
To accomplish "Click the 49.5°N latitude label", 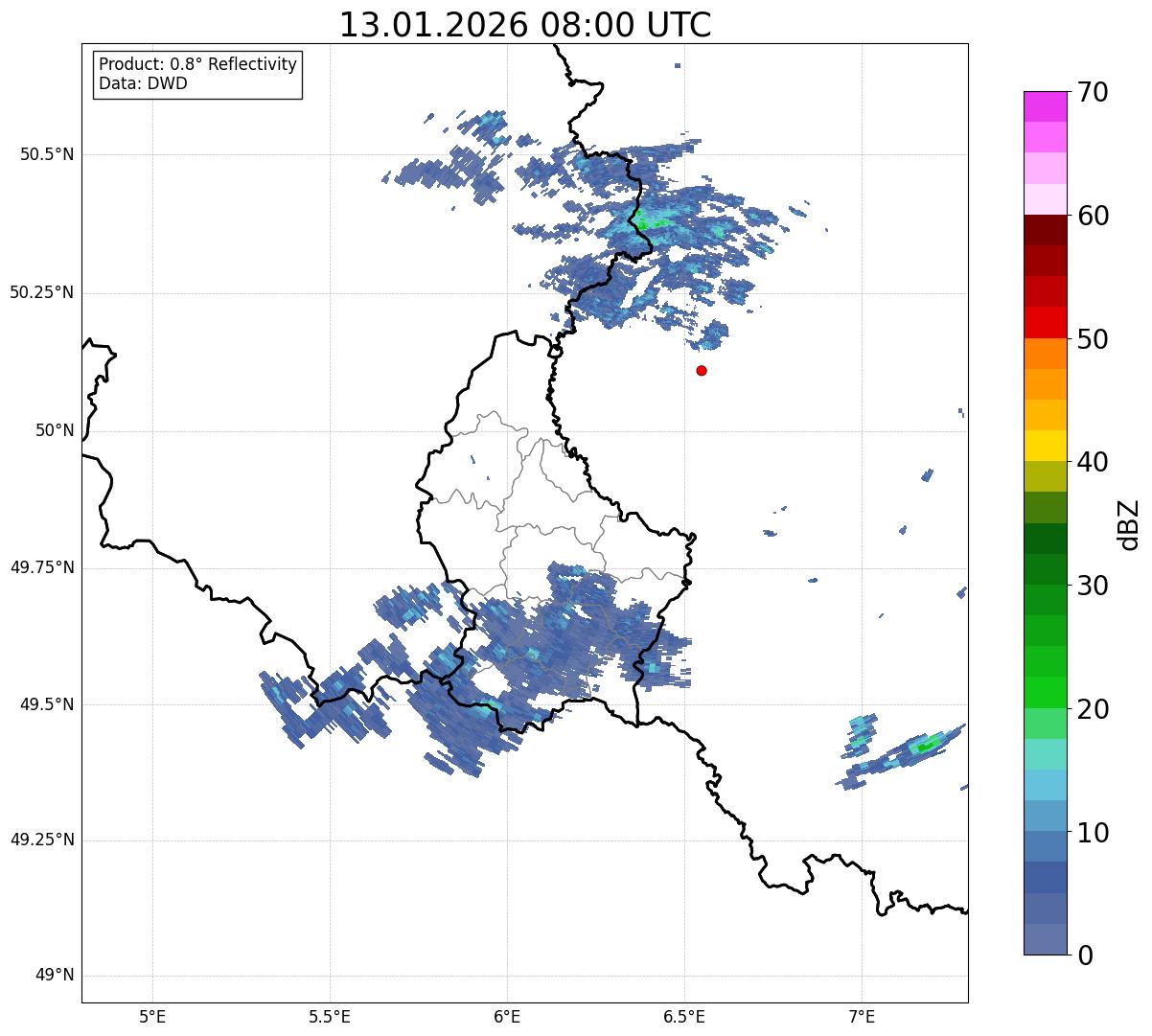I will pyautogui.click(x=47, y=704).
